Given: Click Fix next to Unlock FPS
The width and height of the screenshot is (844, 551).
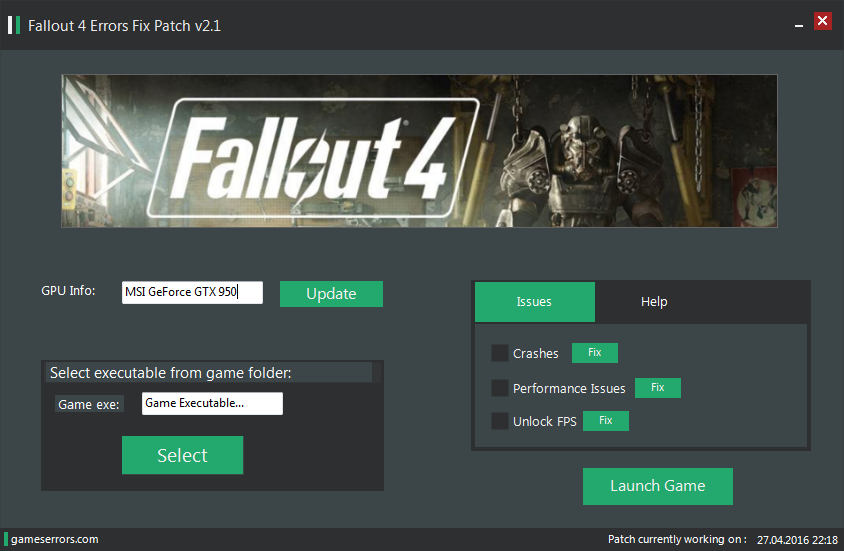Looking at the screenshot, I should (606, 420).
